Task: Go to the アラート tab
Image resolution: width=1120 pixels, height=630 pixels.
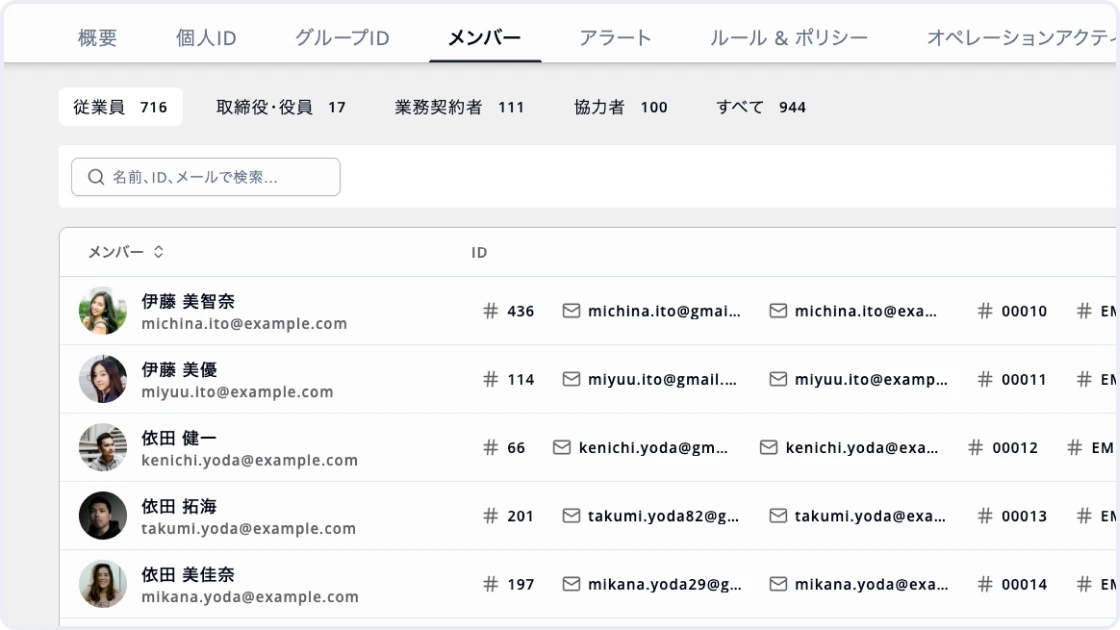Action: 615,38
